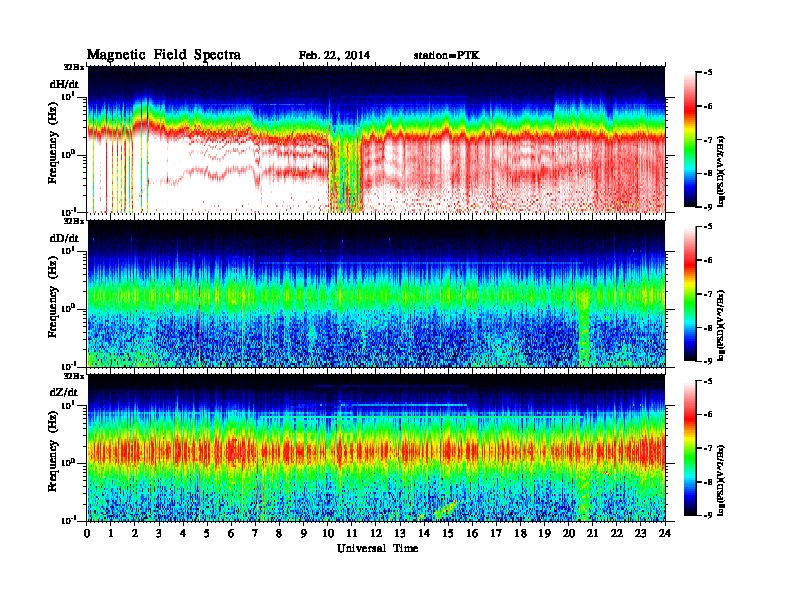Viewport: 792px width, 612px height.
Task: Click the hour "24" tick label on time axis
Action: click(665, 534)
